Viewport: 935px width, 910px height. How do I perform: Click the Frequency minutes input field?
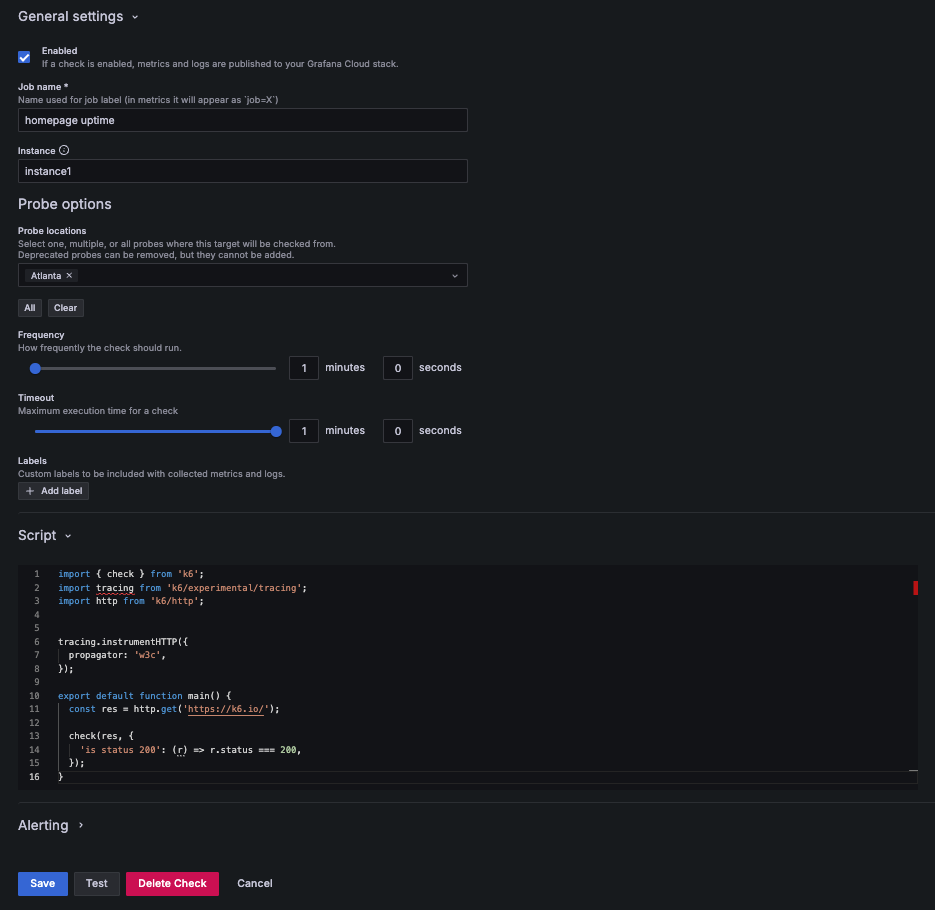click(x=303, y=367)
